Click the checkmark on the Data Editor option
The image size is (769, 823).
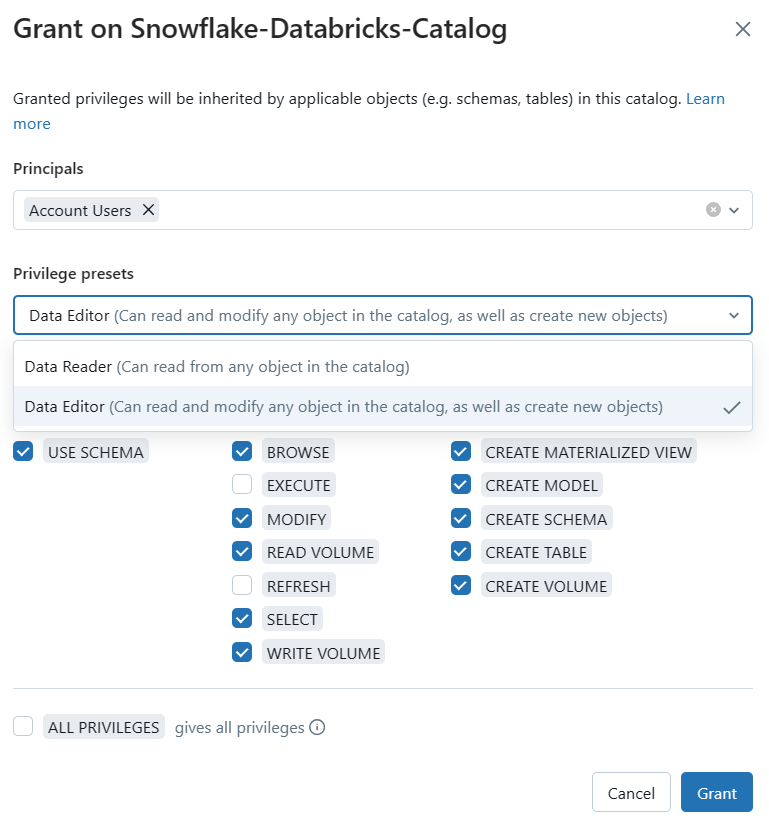[732, 408]
